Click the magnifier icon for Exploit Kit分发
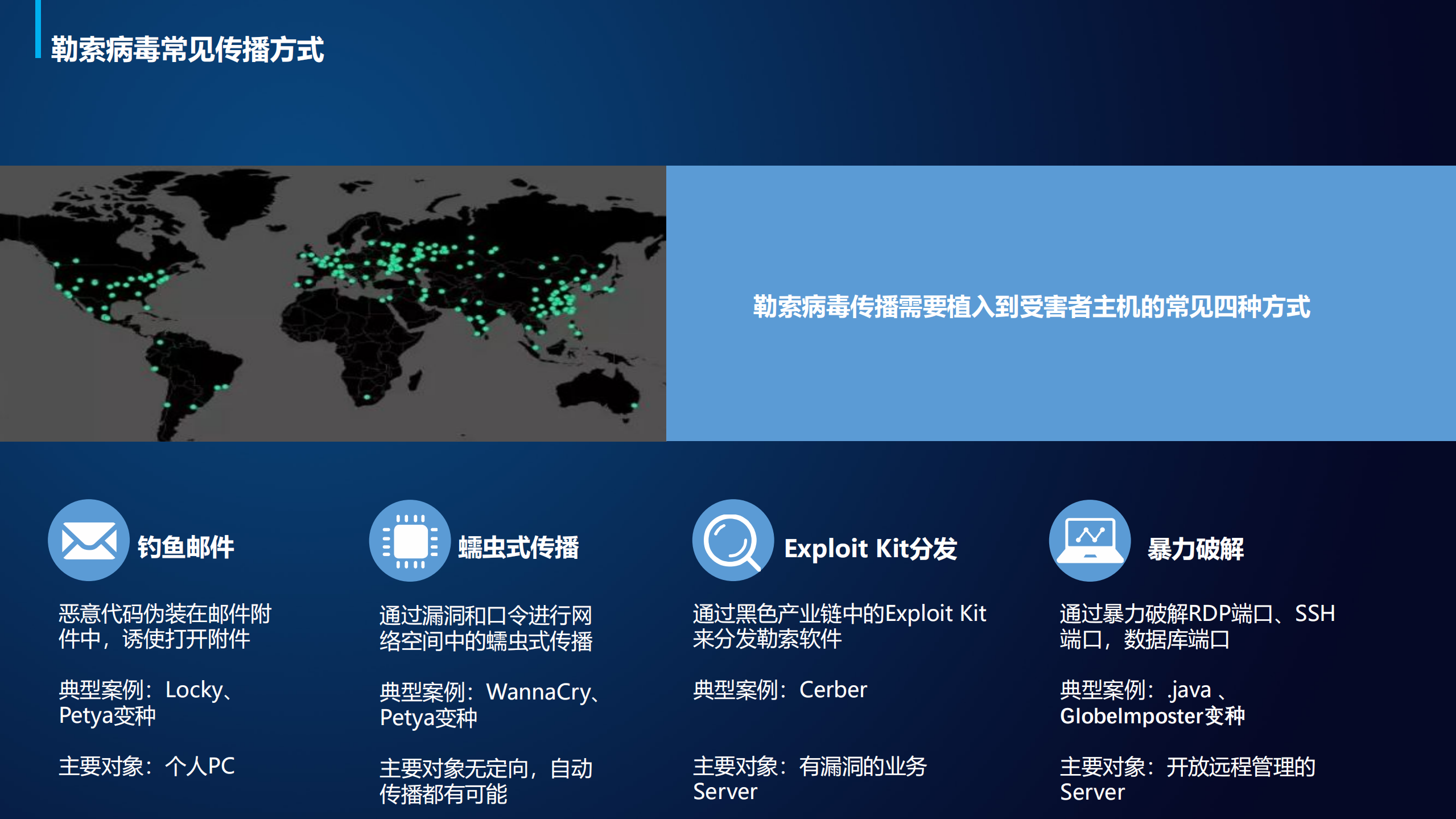 click(733, 541)
